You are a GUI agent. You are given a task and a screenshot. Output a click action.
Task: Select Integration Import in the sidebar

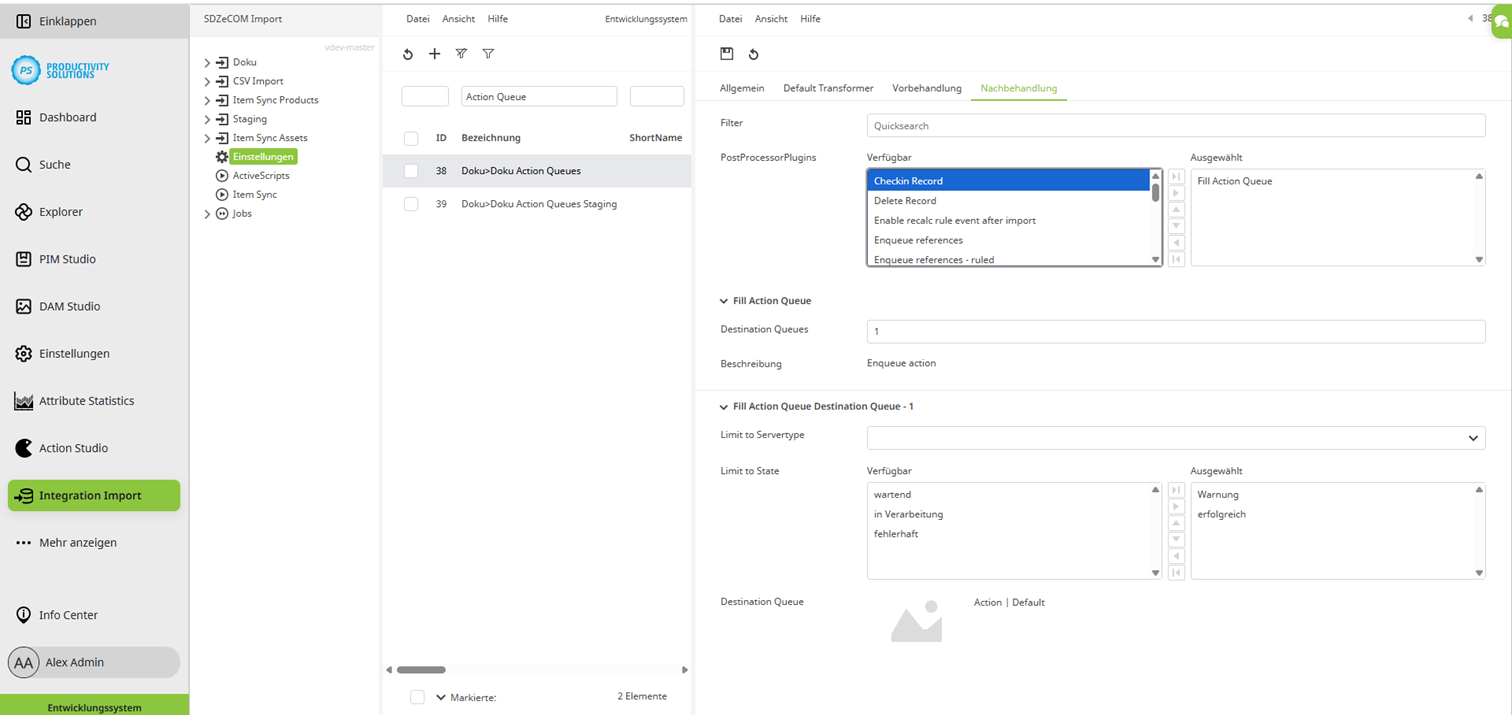[94, 495]
